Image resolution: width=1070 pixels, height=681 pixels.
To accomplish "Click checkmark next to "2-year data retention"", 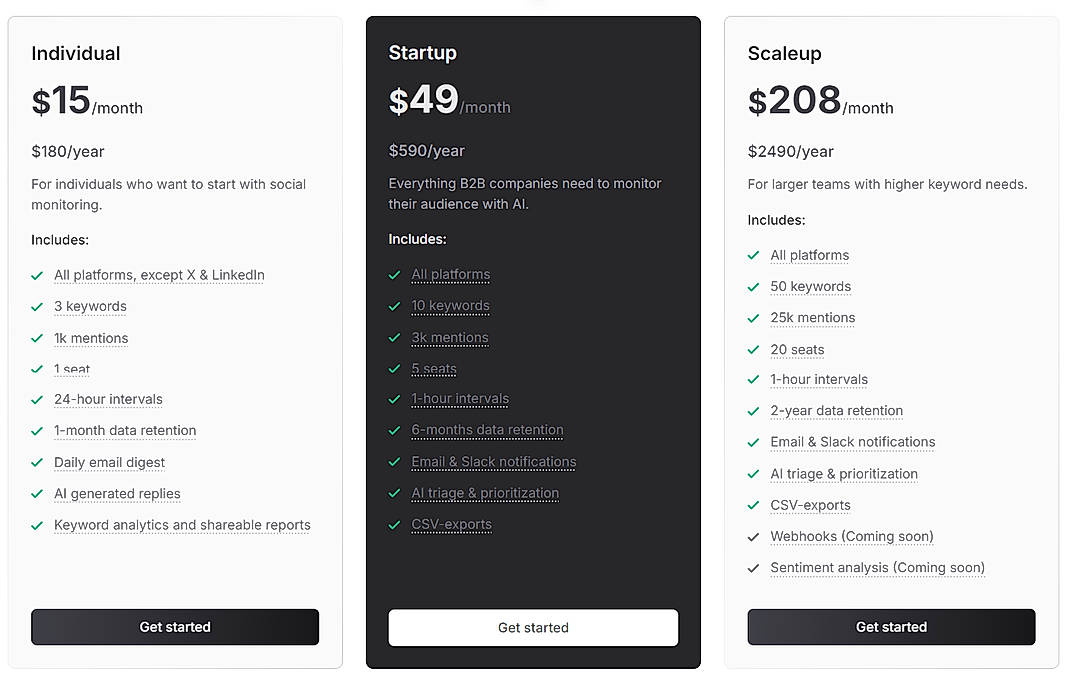I will 754,411.
